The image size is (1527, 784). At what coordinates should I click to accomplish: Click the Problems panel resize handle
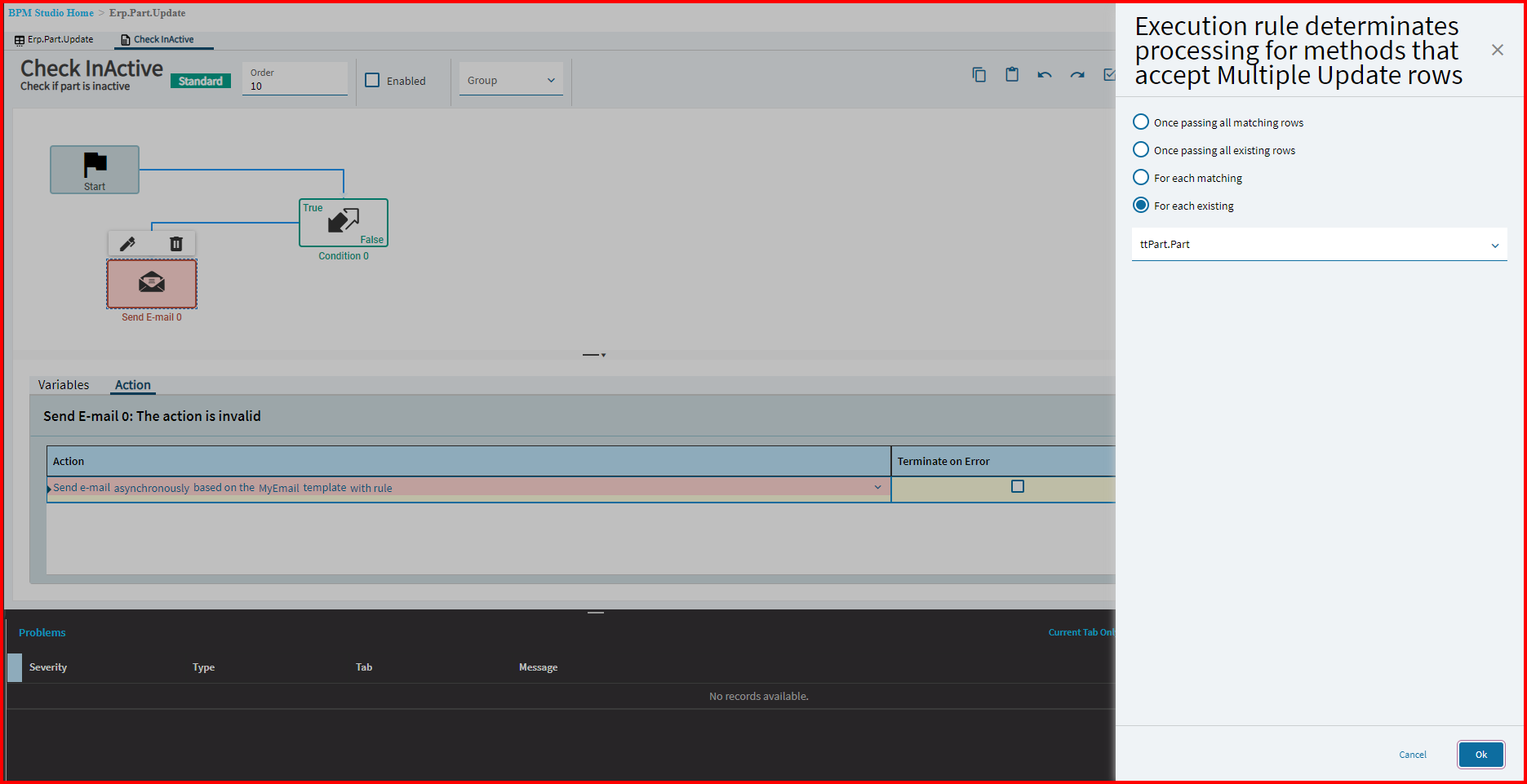(596, 612)
